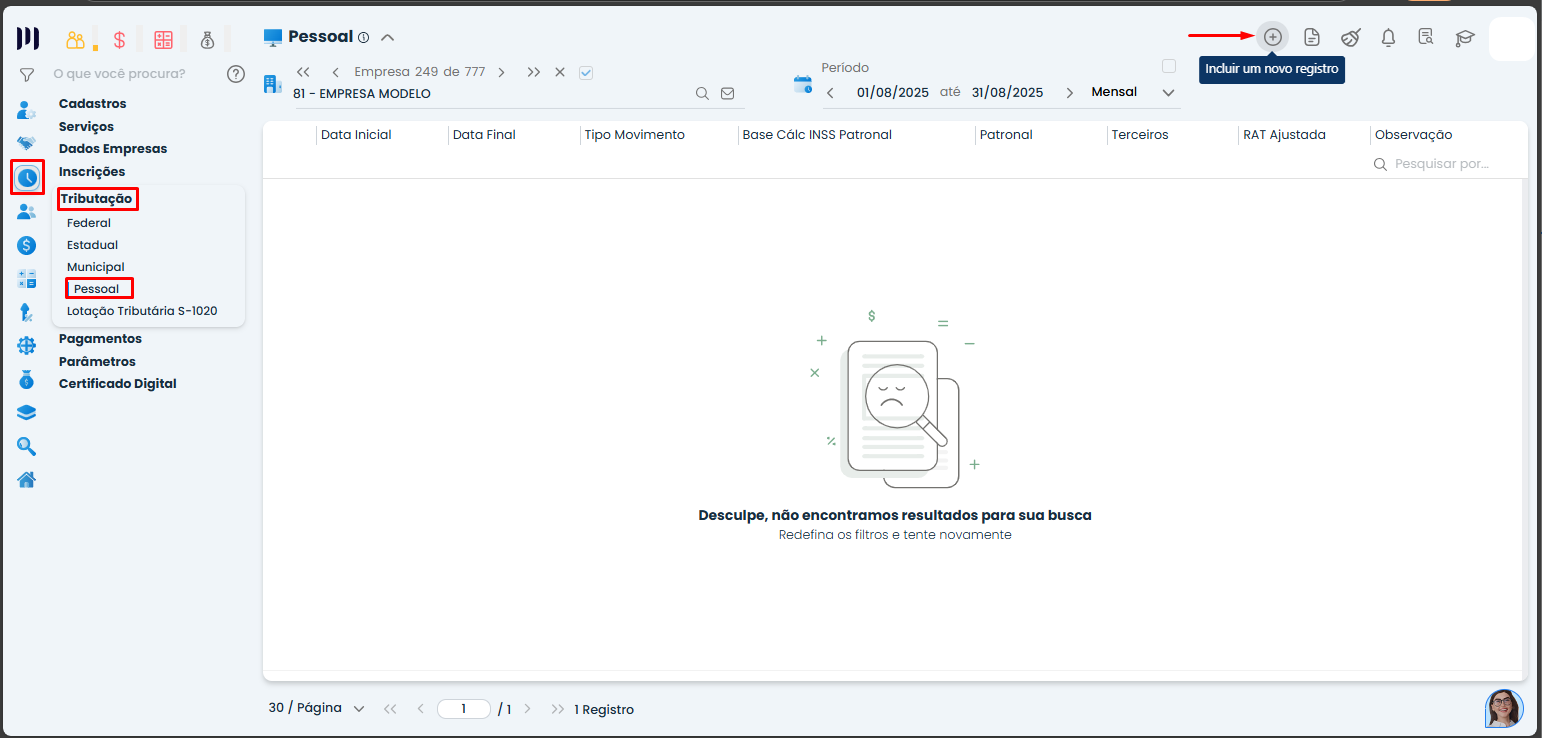The width and height of the screenshot is (1542, 738).
Task: Click the plus icon to add new record
Action: pyautogui.click(x=1272, y=37)
